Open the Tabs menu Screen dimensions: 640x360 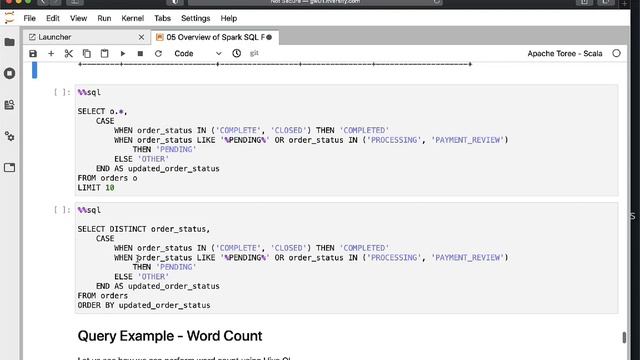(x=162, y=18)
